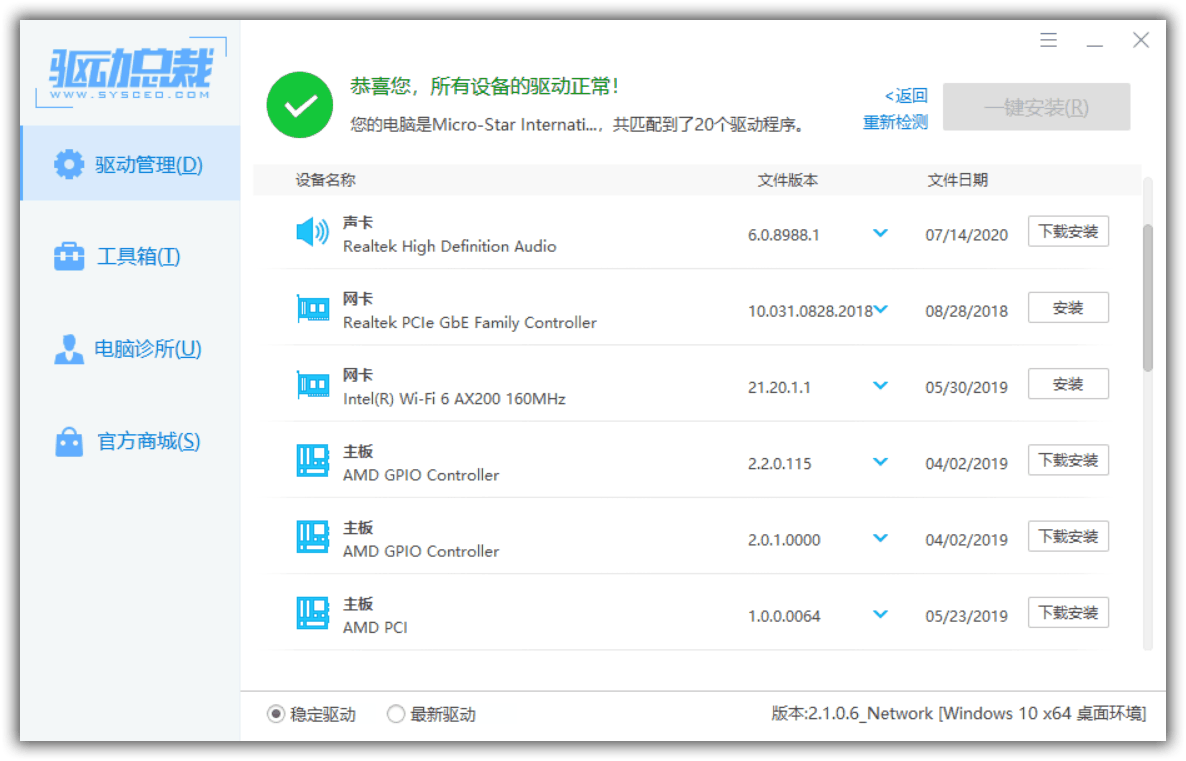Click the Realtek PCIe network card icon
The width and height of the screenshot is (1186, 761).
312,309
